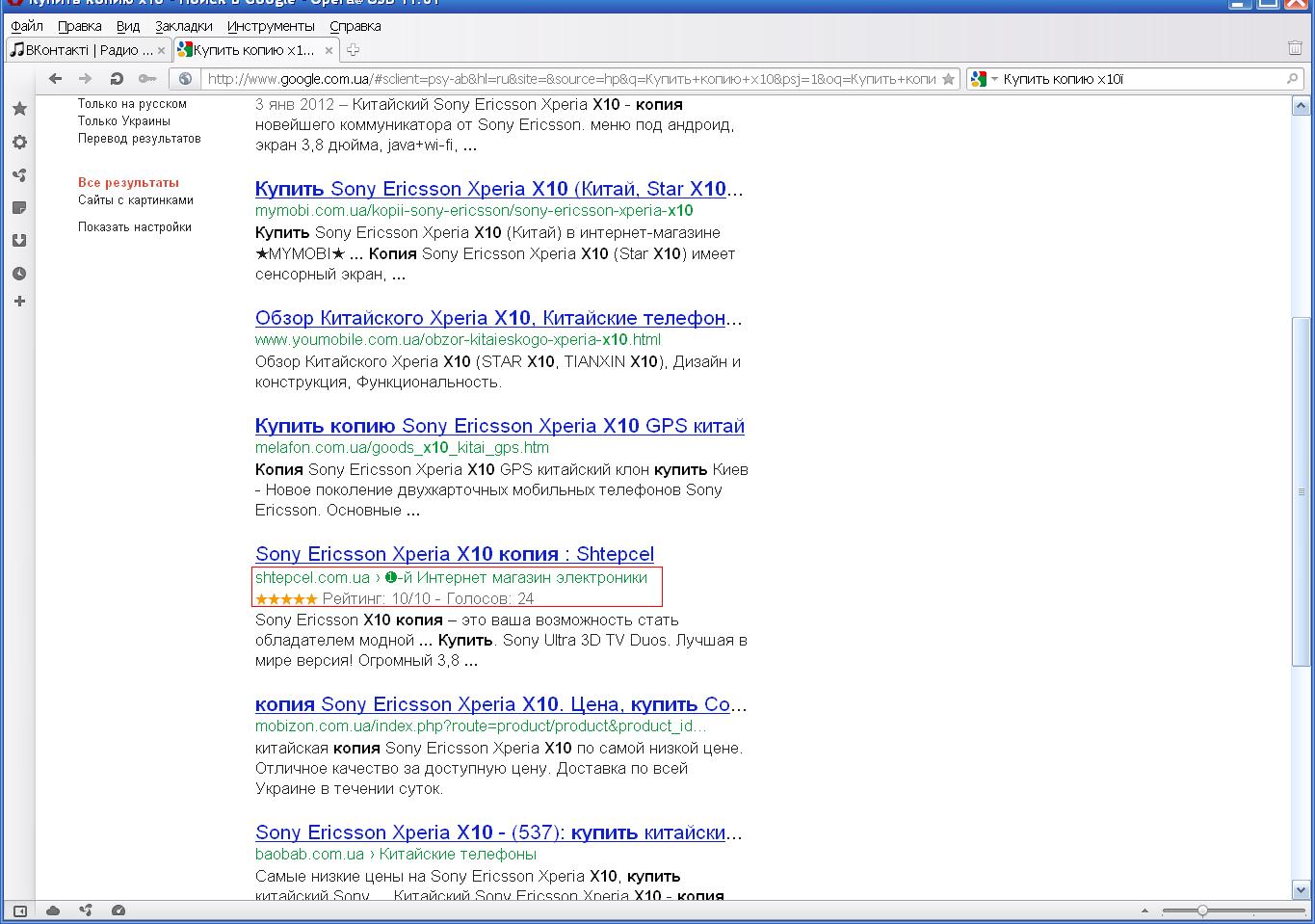
Task: Open Bookmarks panel star in sidebar
Action: (19, 109)
